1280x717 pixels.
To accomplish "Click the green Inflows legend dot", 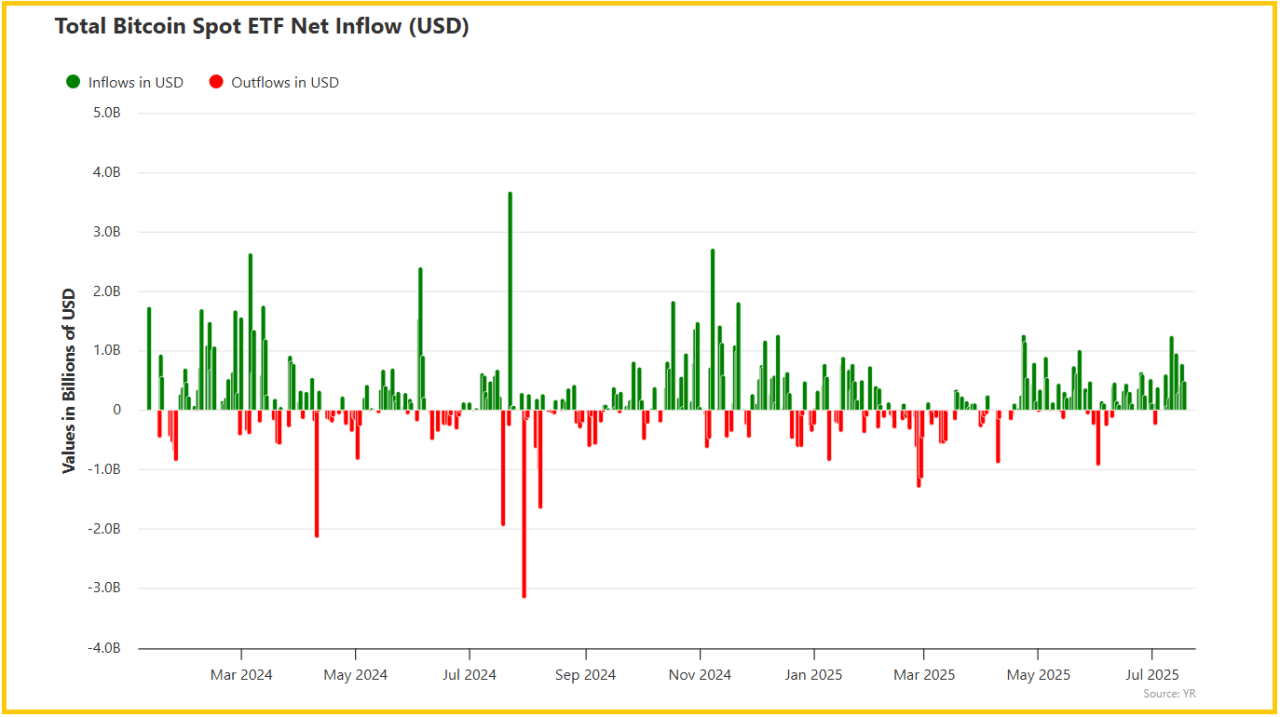I will [x=73, y=82].
